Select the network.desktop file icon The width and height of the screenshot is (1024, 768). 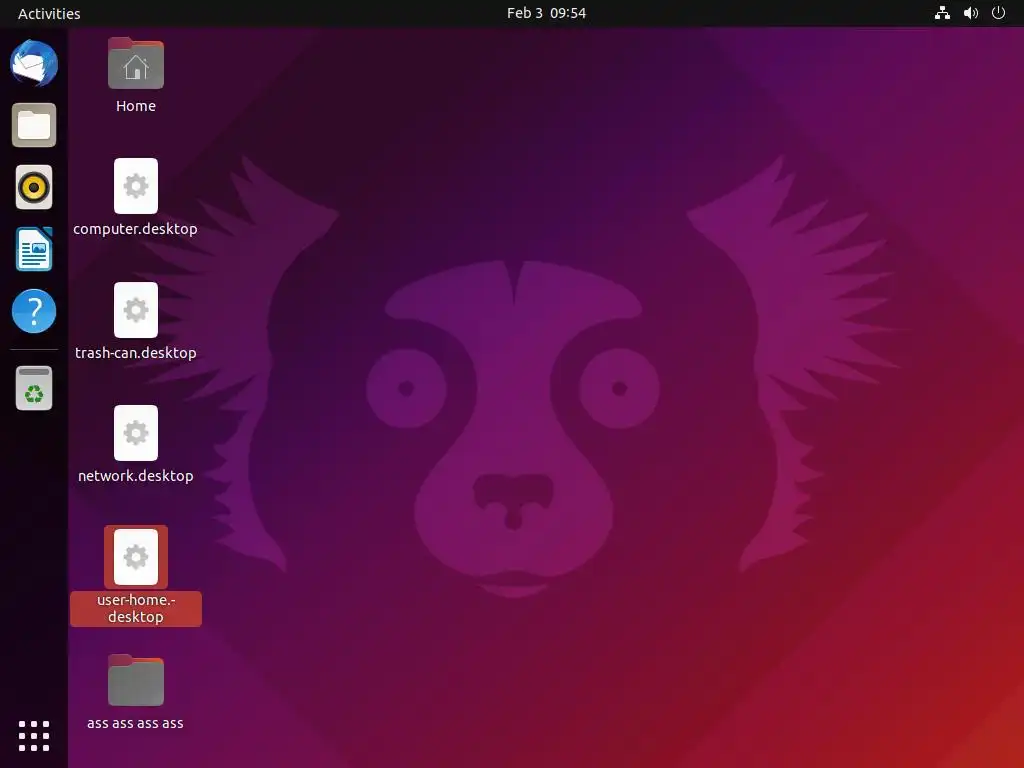(x=136, y=433)
